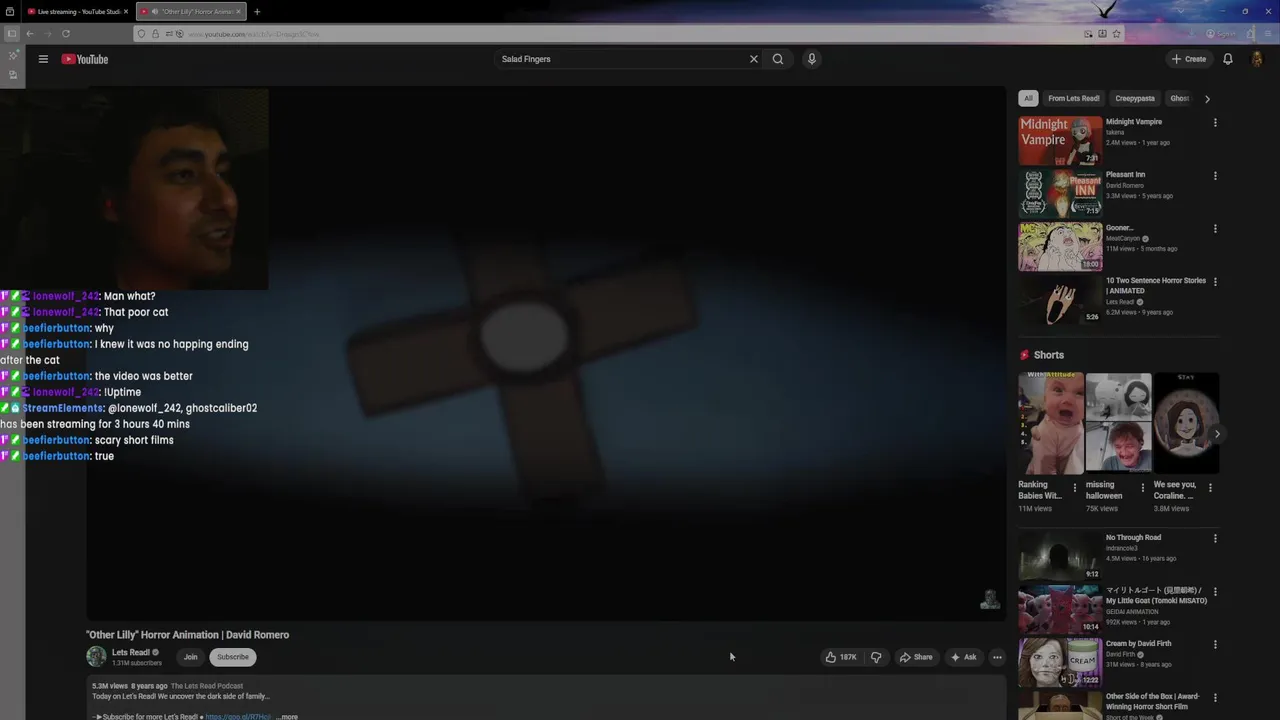Open the browser extensions icon
Screen dimensions: 1280x720
pos(1251,34)
